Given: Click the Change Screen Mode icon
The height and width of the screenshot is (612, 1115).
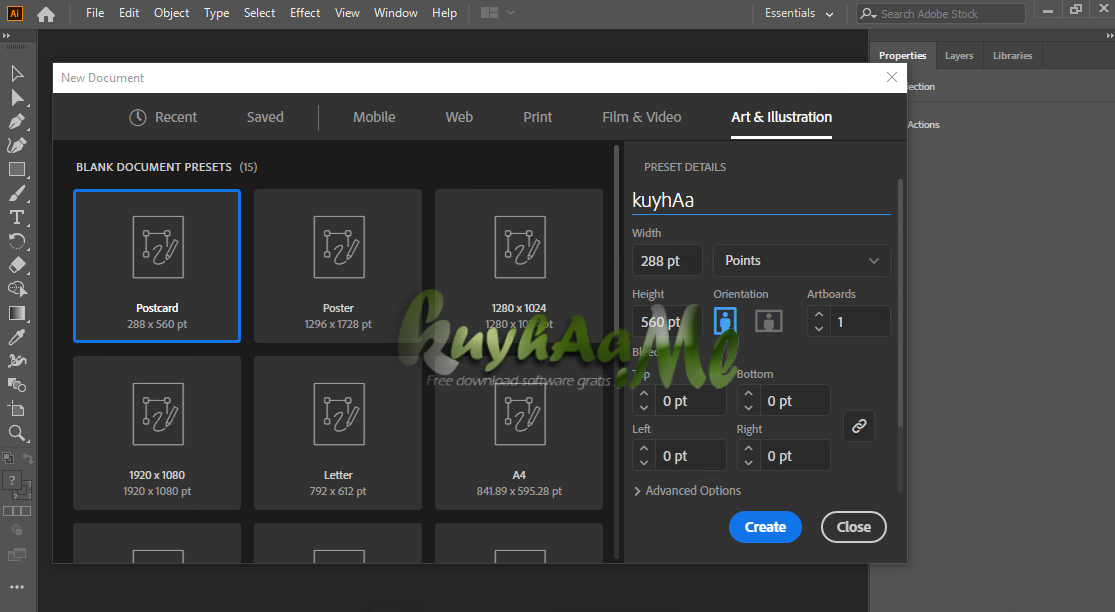Looking at the screenshot, I should [17, 554].
